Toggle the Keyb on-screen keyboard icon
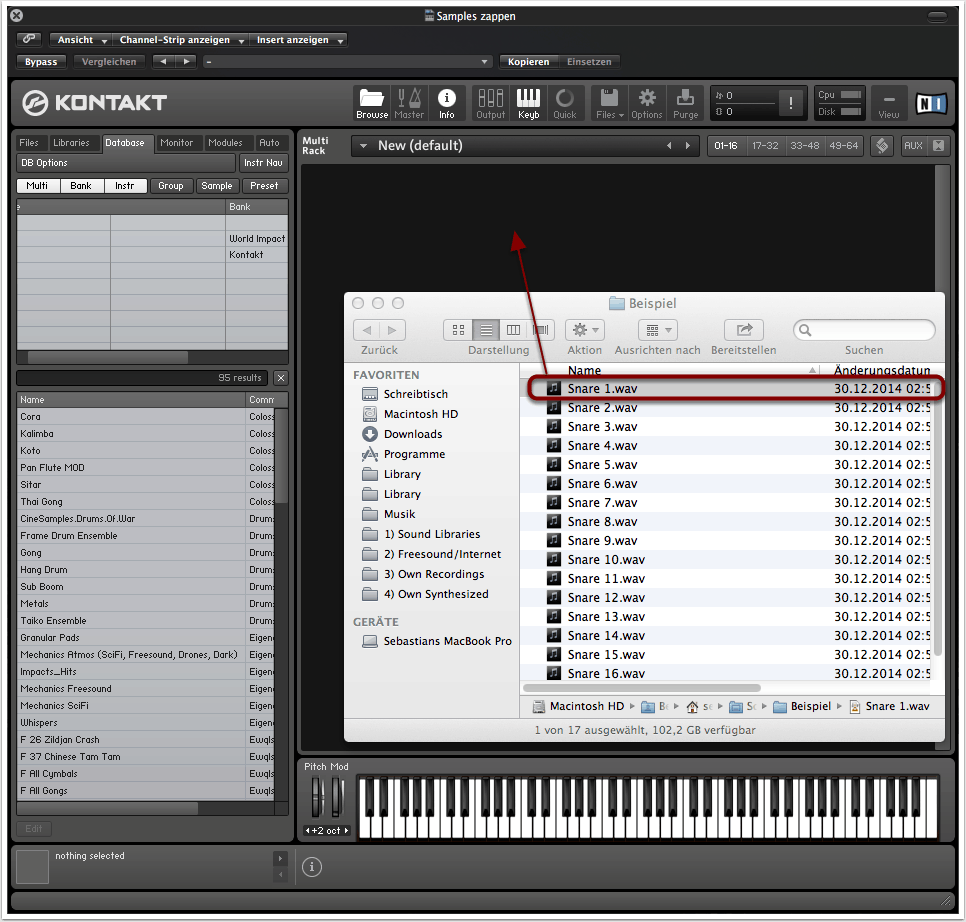 528,102
